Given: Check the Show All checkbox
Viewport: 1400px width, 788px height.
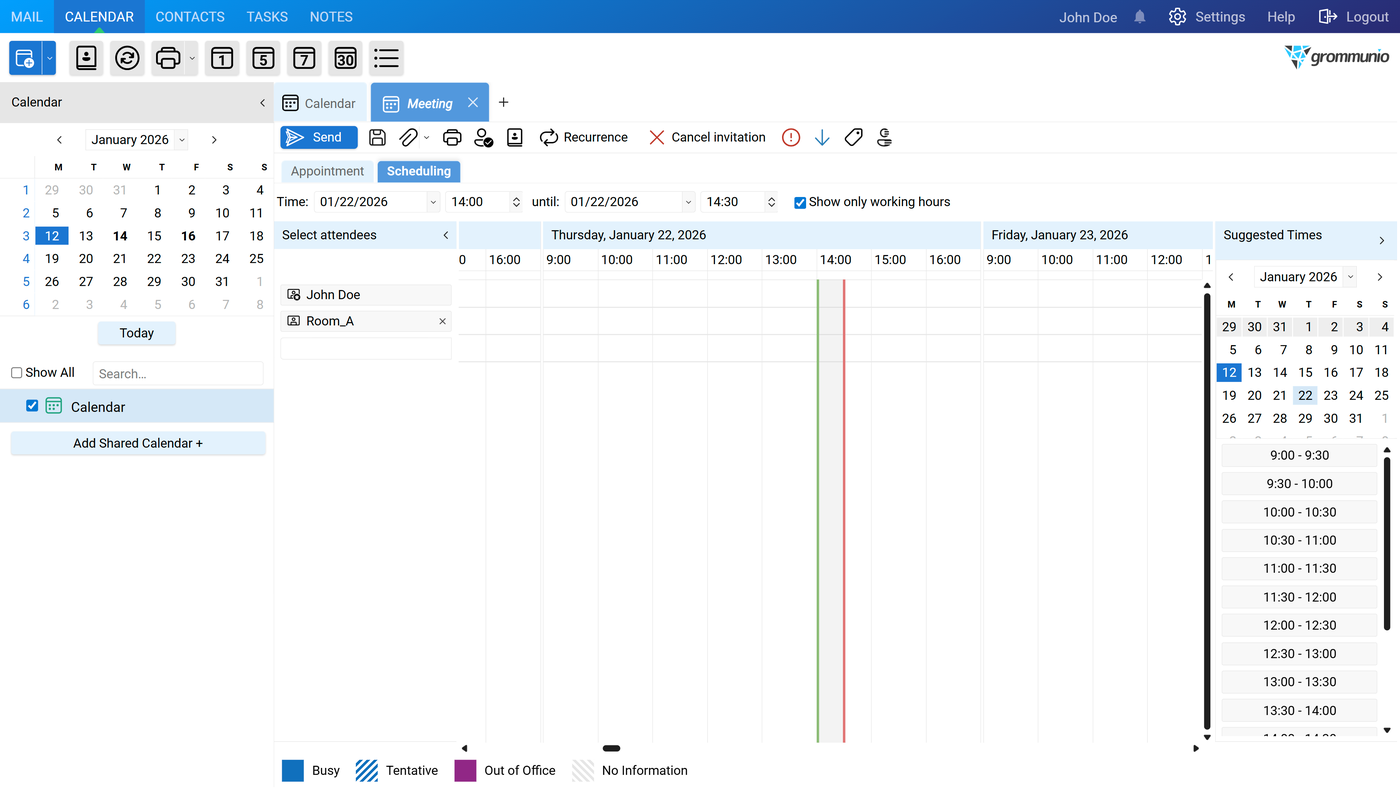Looking at the screenshot, I should point(16,373).
